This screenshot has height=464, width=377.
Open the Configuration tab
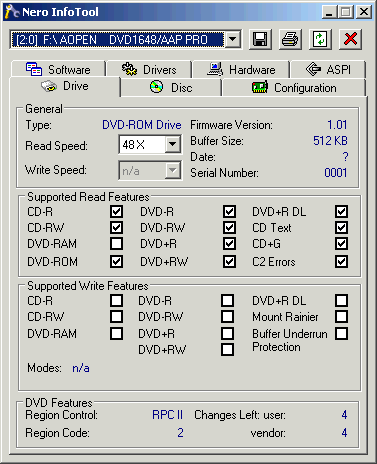[294, 88]
